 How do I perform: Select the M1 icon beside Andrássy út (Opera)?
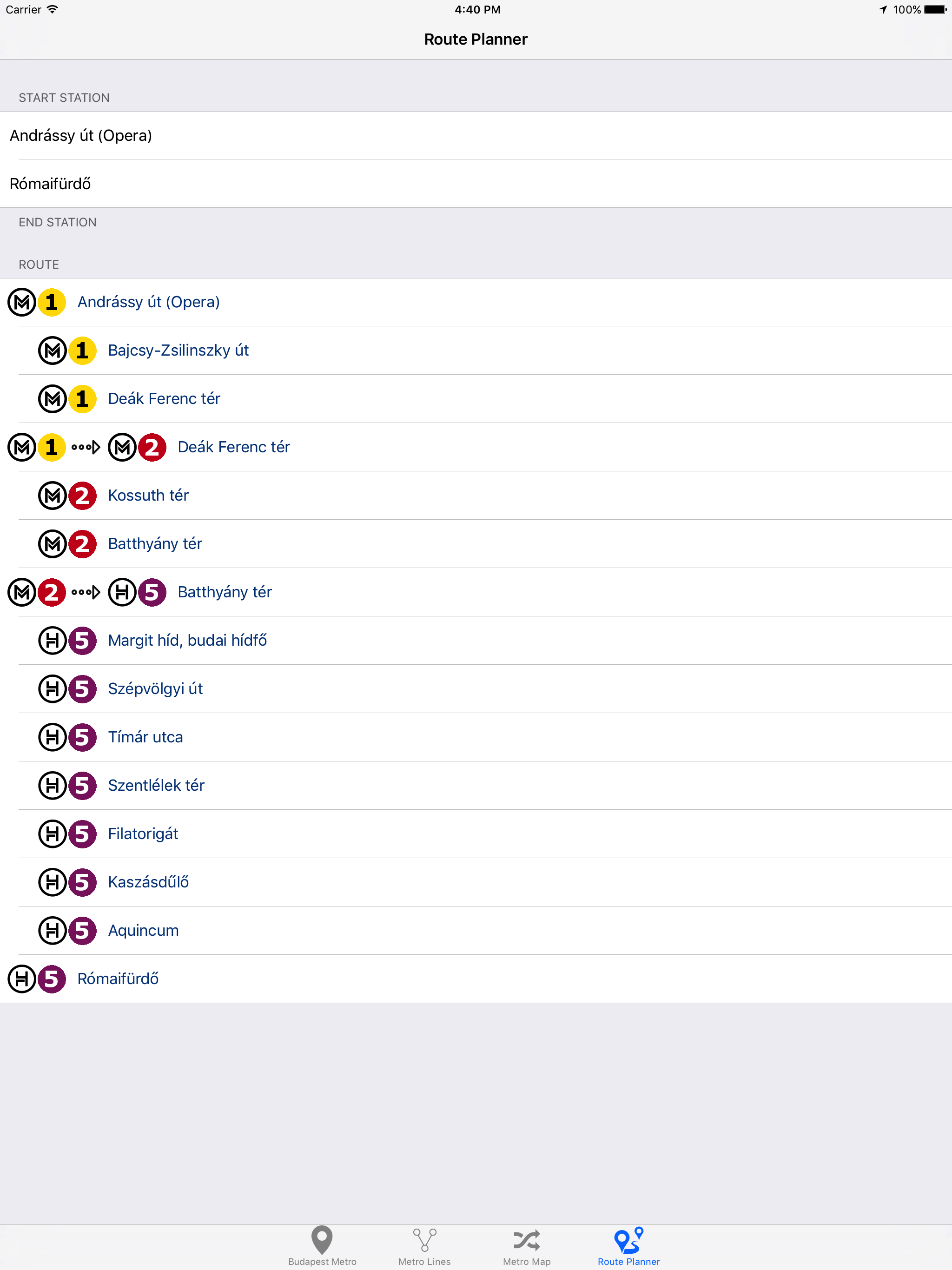pos(37,303)
